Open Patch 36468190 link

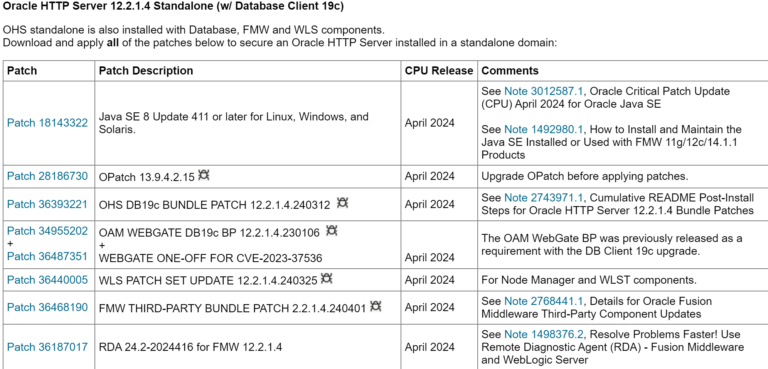coord(48,307)
